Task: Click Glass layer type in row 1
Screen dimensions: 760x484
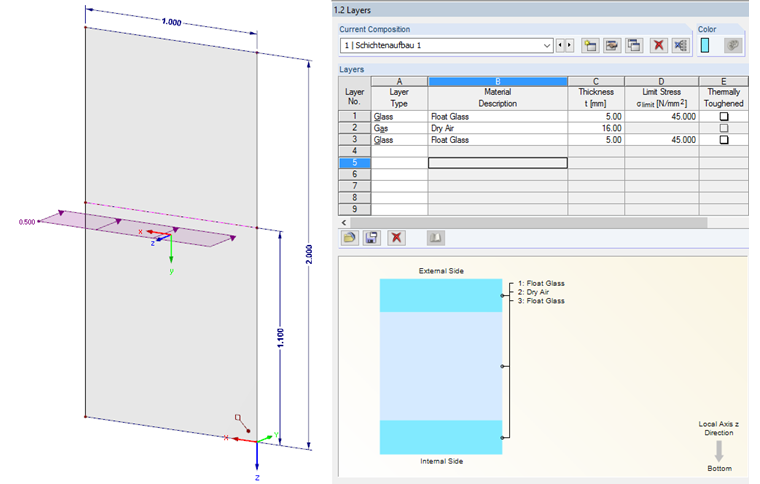Action: coord(399,116)
